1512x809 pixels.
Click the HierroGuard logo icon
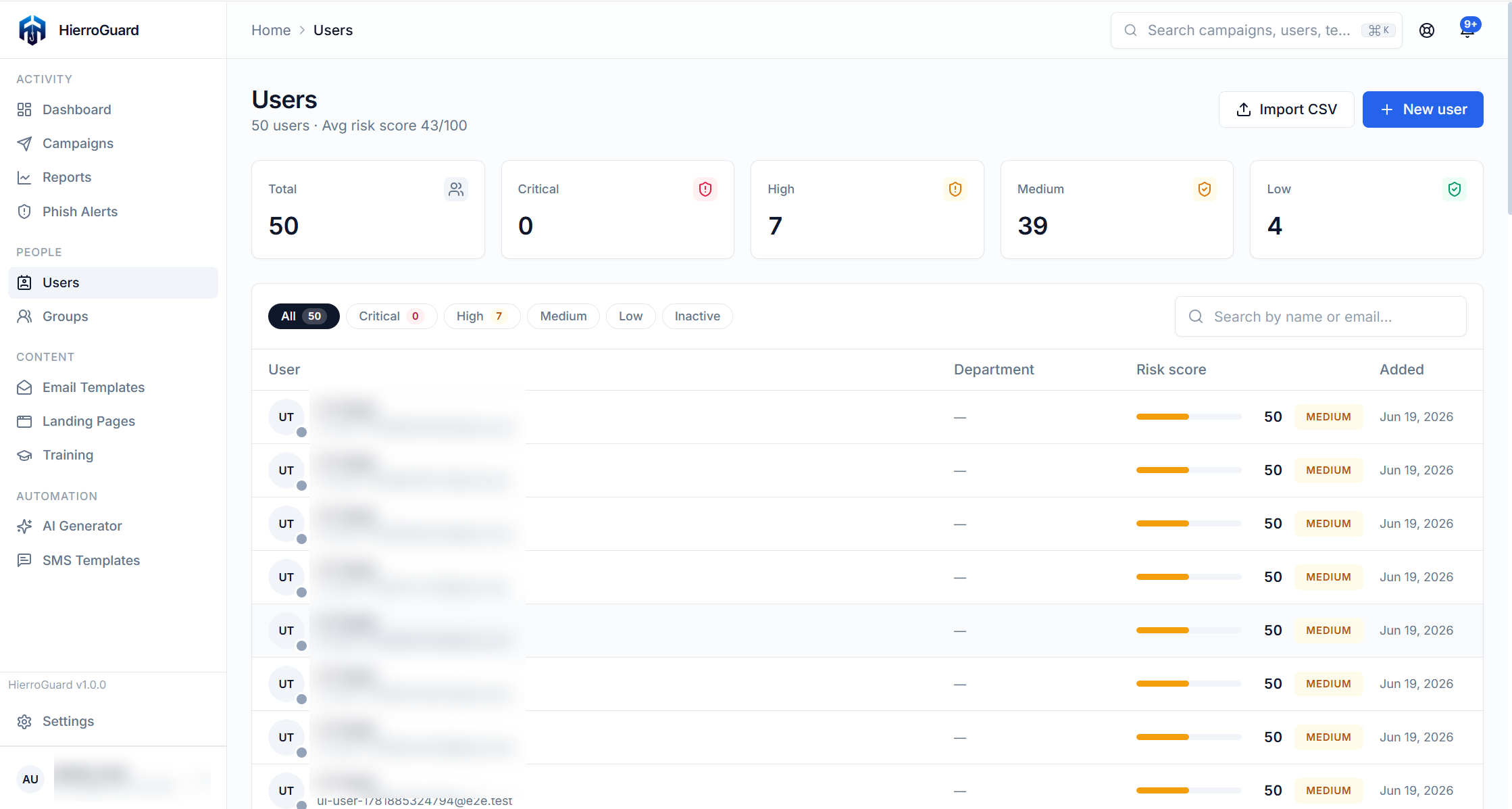[x=32, y=30]
